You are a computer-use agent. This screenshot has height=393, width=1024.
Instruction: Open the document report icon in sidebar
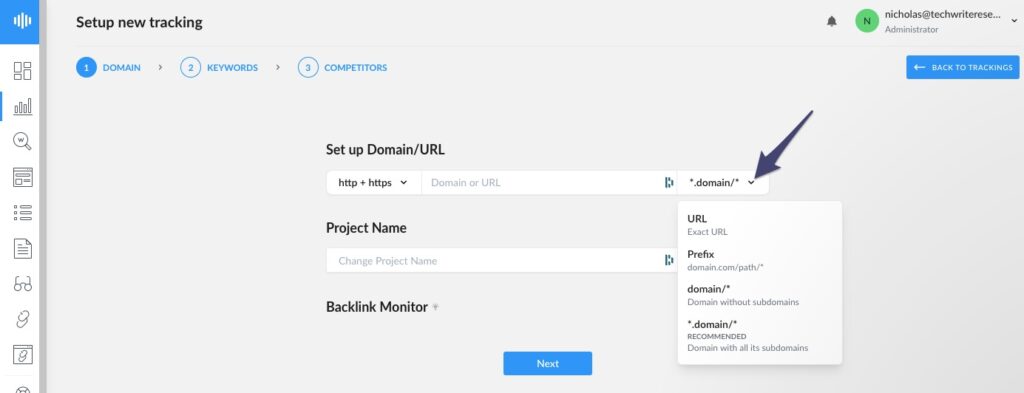[x=22, y=248]
